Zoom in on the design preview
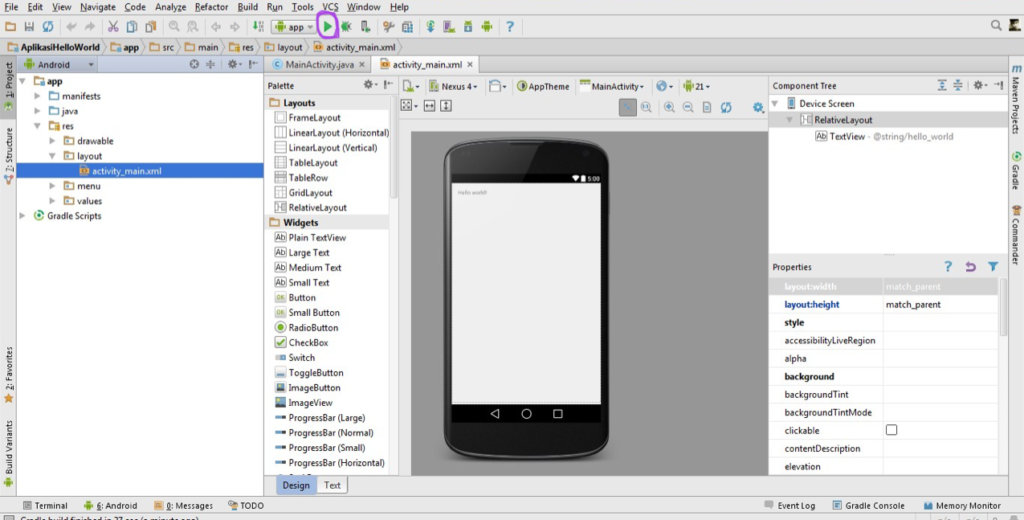1024x520 pixels. click(x=669, y=107)
